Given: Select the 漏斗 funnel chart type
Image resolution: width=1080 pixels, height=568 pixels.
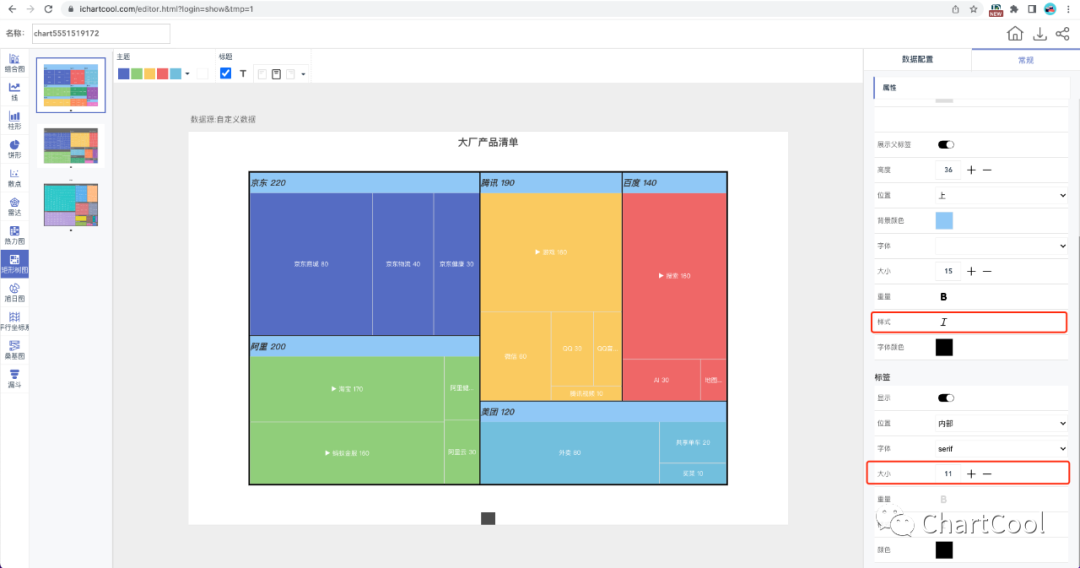Looking at the screenshot, I should pyautogui.click(x=14, y=379).
